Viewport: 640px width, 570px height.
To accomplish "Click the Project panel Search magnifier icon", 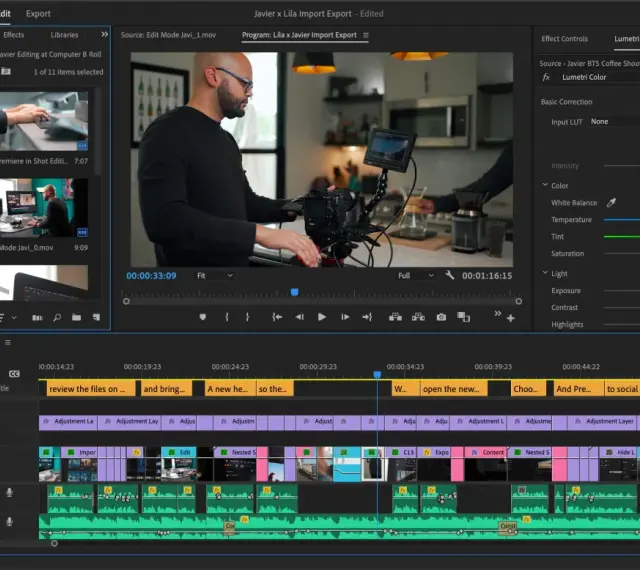I will coord(57,317).
